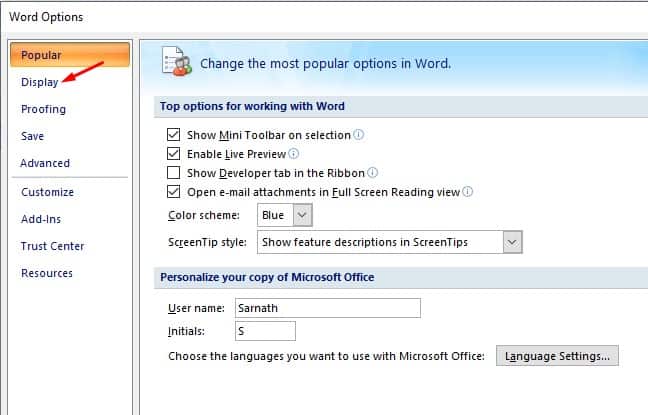Disable Enable Live Preview checkbox
This screenshot has width=648, height=415.
(174, 154)
